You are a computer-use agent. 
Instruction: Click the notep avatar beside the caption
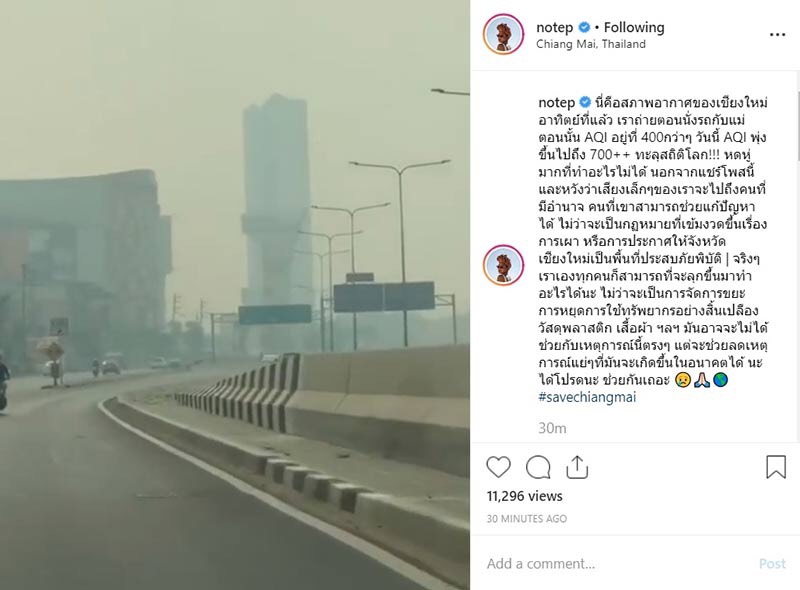click(503, 265)
